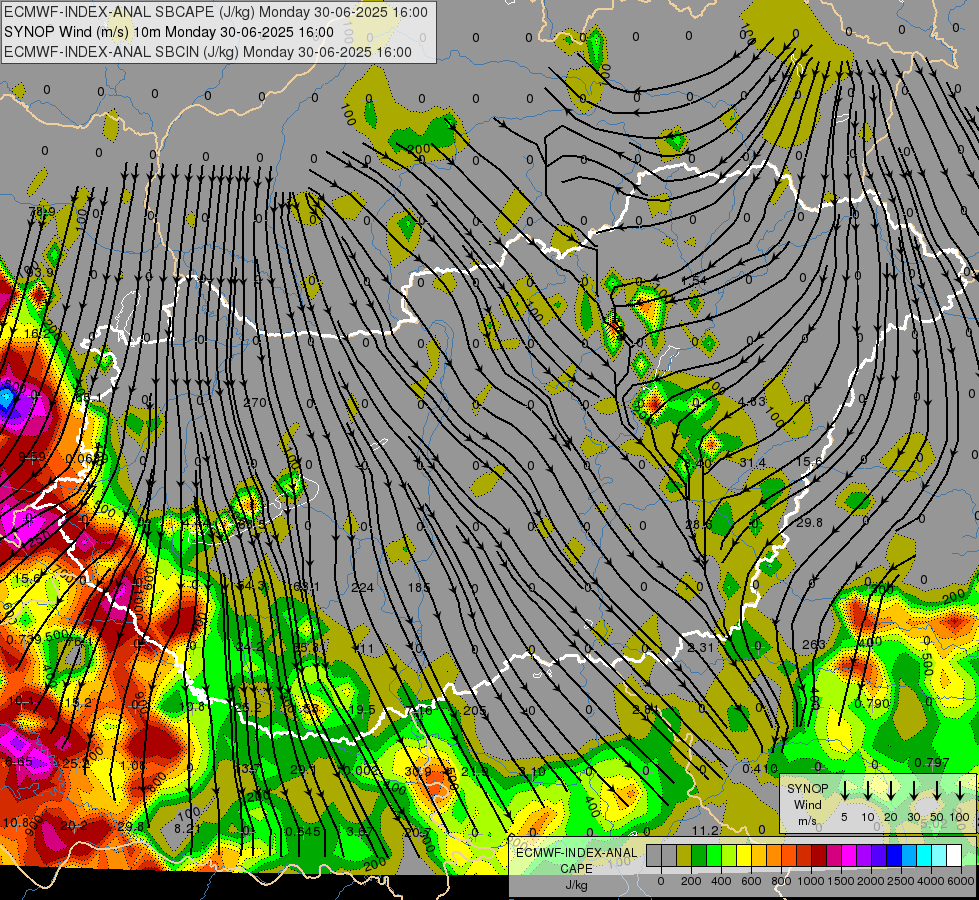979x900 pixels.
Task: Click the J/kg unit label in legend
Action: click(x=576, y=885)
